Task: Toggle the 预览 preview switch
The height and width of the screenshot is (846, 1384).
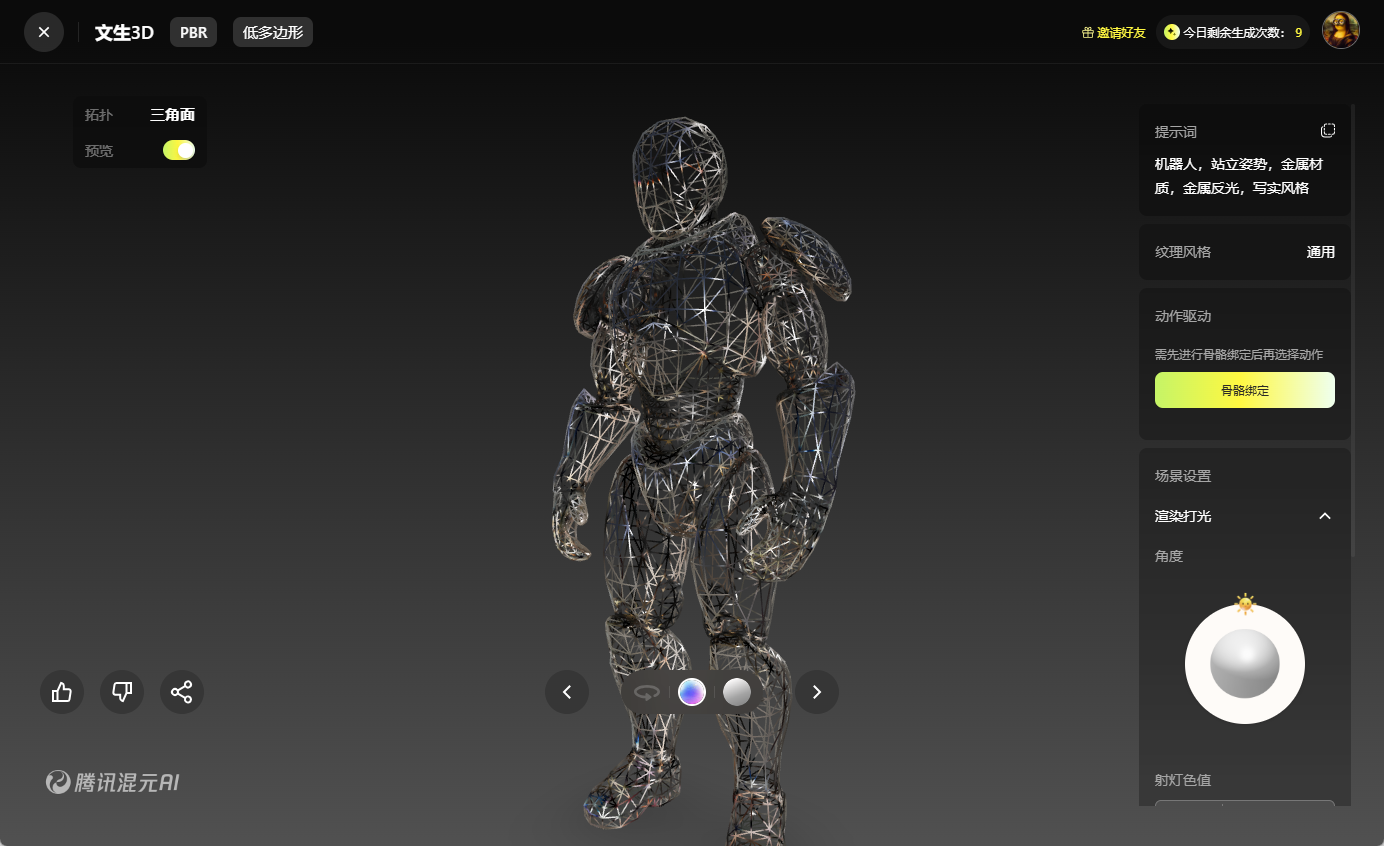Action: pyautogui.click(x=179, y=150)
